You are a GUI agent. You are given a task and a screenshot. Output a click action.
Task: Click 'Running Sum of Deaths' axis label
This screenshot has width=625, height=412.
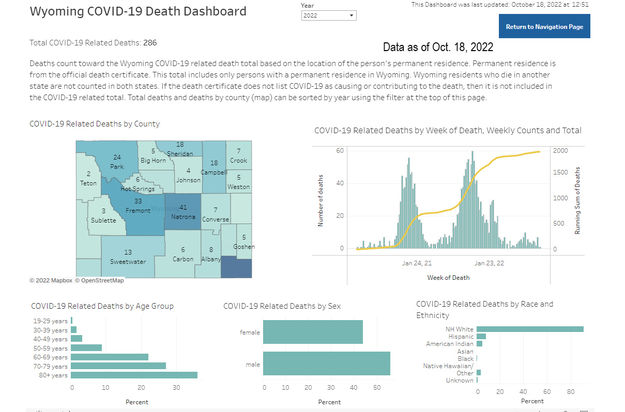[577, 200]
